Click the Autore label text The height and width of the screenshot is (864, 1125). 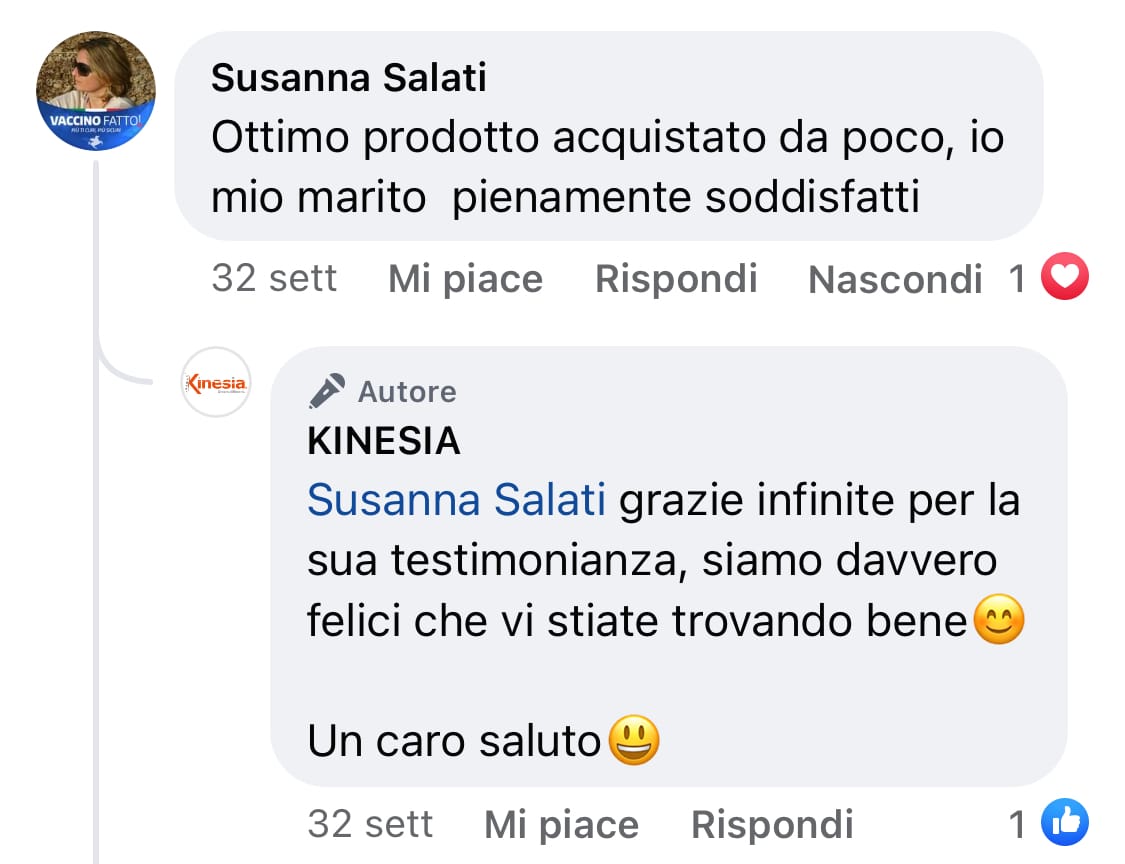point(407,392)
